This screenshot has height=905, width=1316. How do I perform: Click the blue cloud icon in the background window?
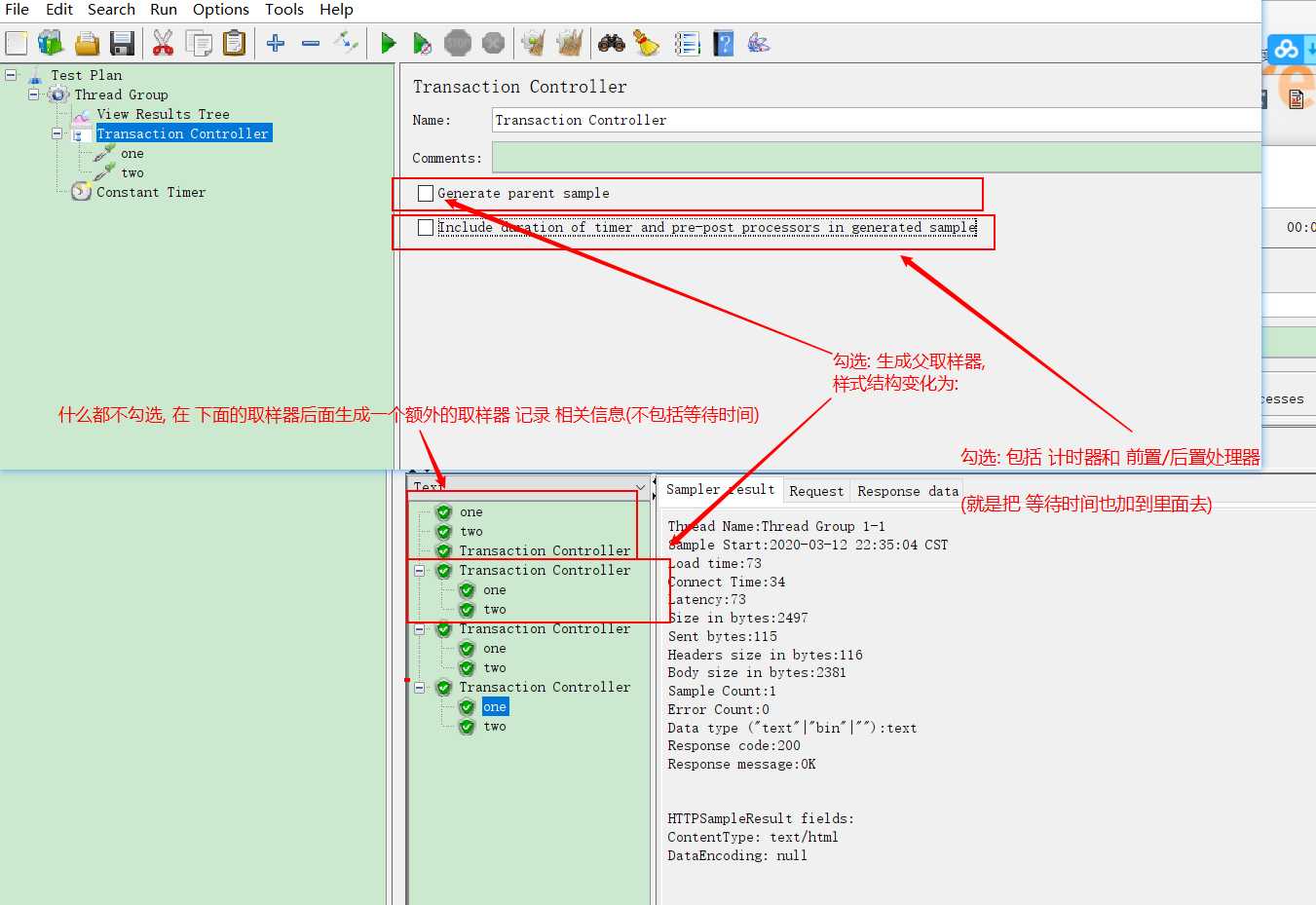coord(1287,49)
